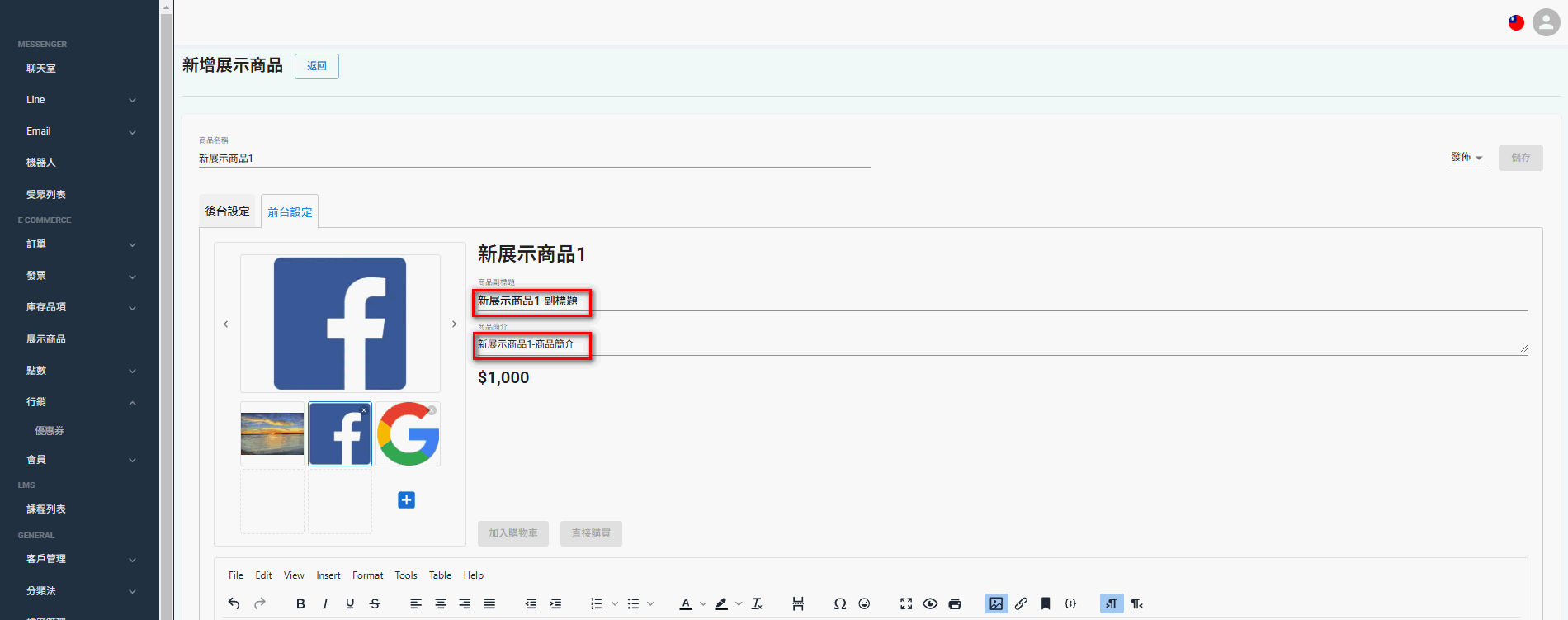The width and height of the screenshot is (1568, 620).
Task: Insert or edit a link
Action: [1021, 603]
